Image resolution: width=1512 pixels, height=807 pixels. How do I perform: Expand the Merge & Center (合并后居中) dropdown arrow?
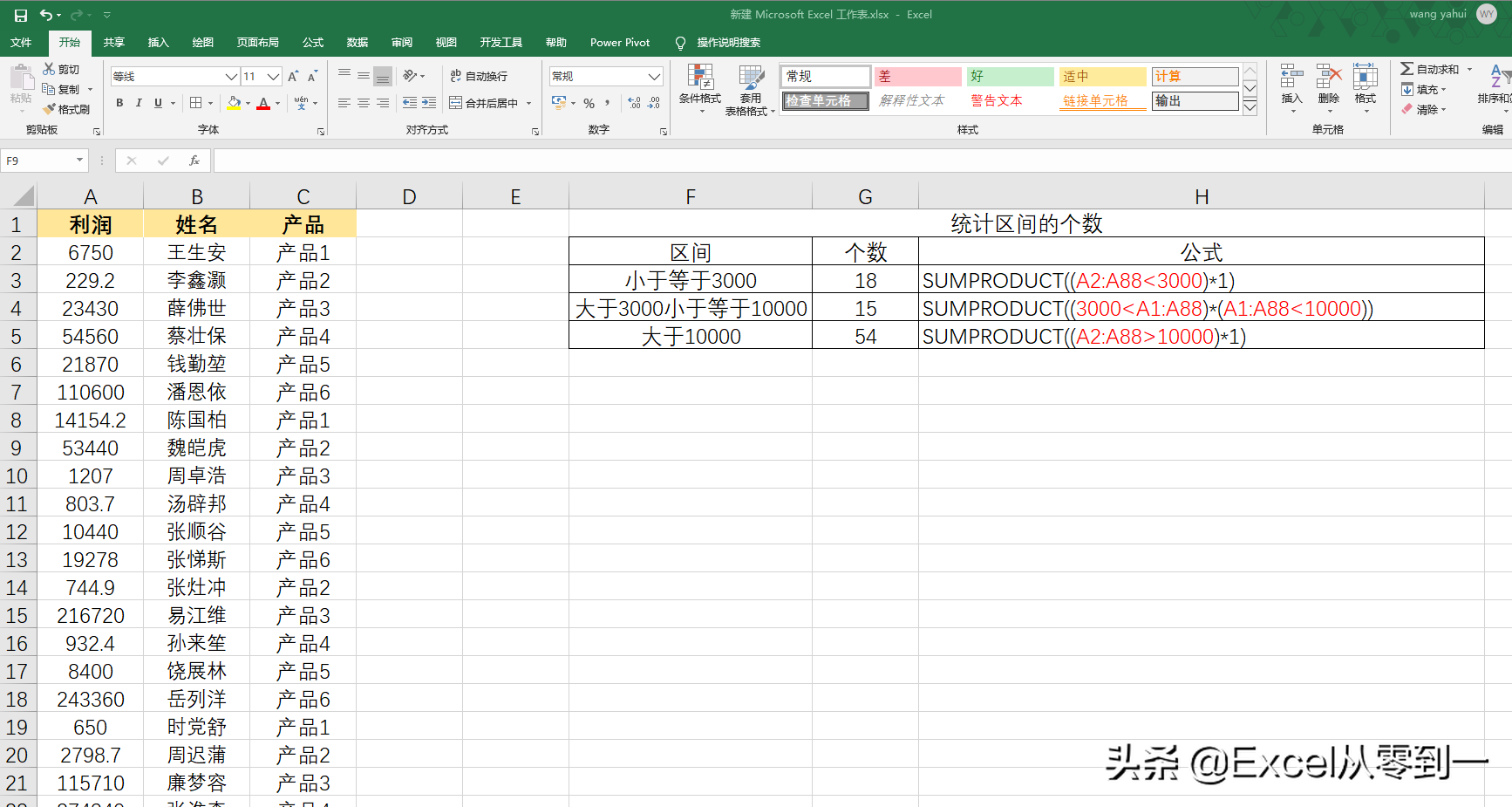[528, 103]
